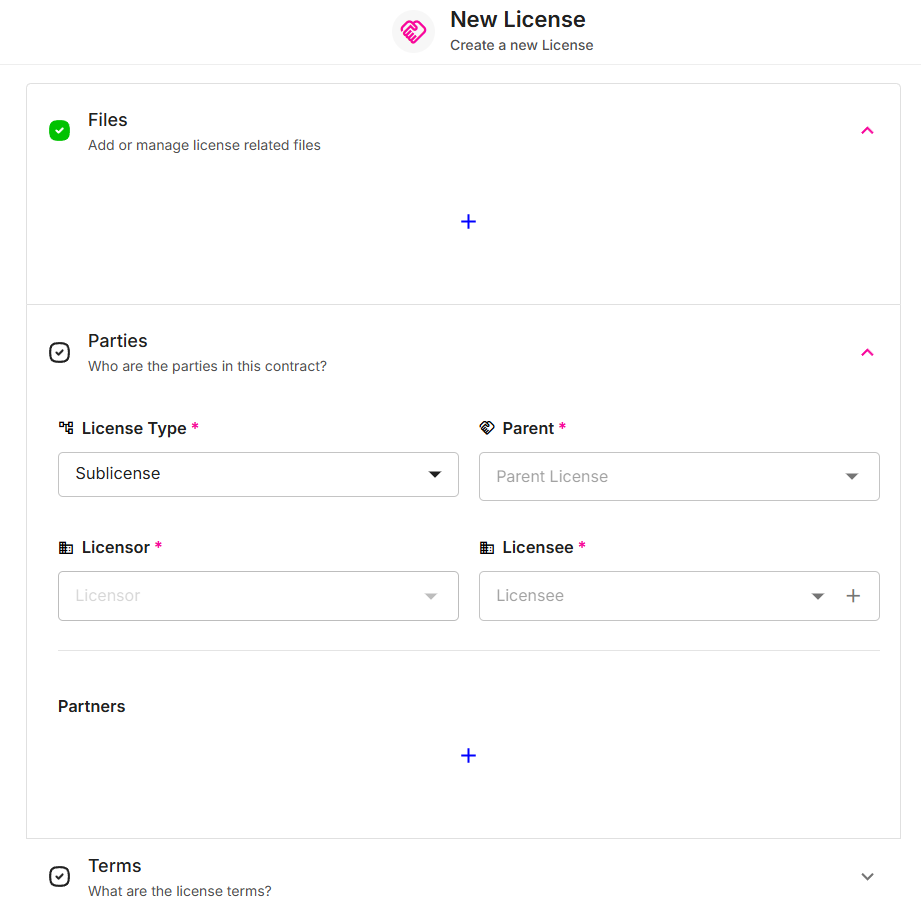Add a license file using the plus icon
Viewport: 921px width, 908px height.
pos(468,221)
